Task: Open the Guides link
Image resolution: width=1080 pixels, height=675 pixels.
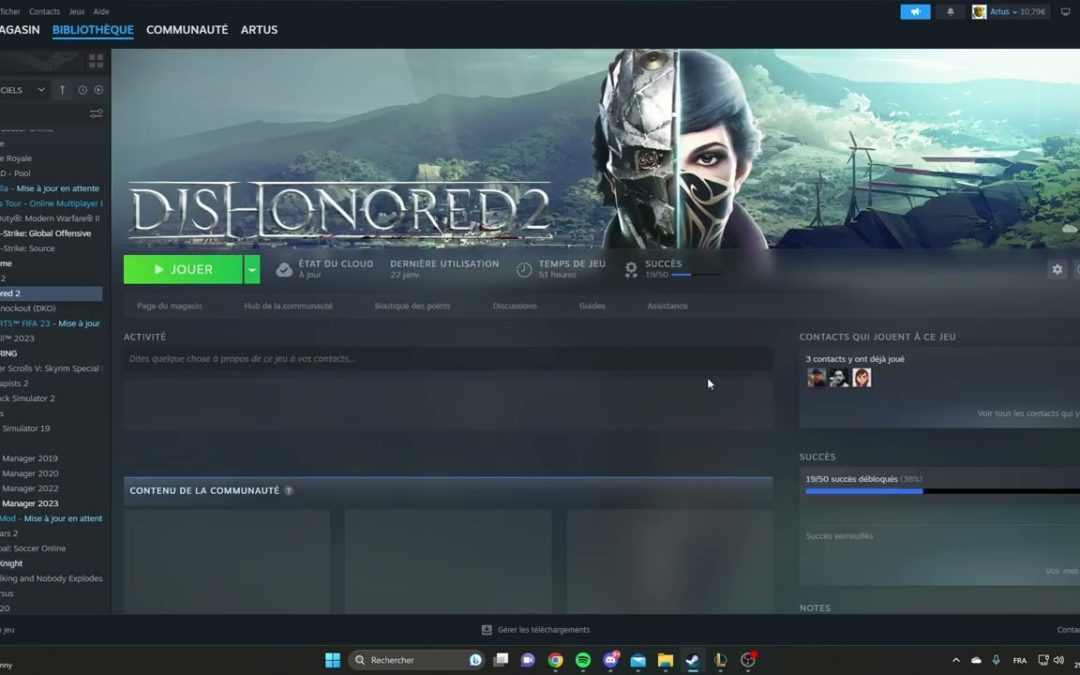Action: tap(592, 306)
